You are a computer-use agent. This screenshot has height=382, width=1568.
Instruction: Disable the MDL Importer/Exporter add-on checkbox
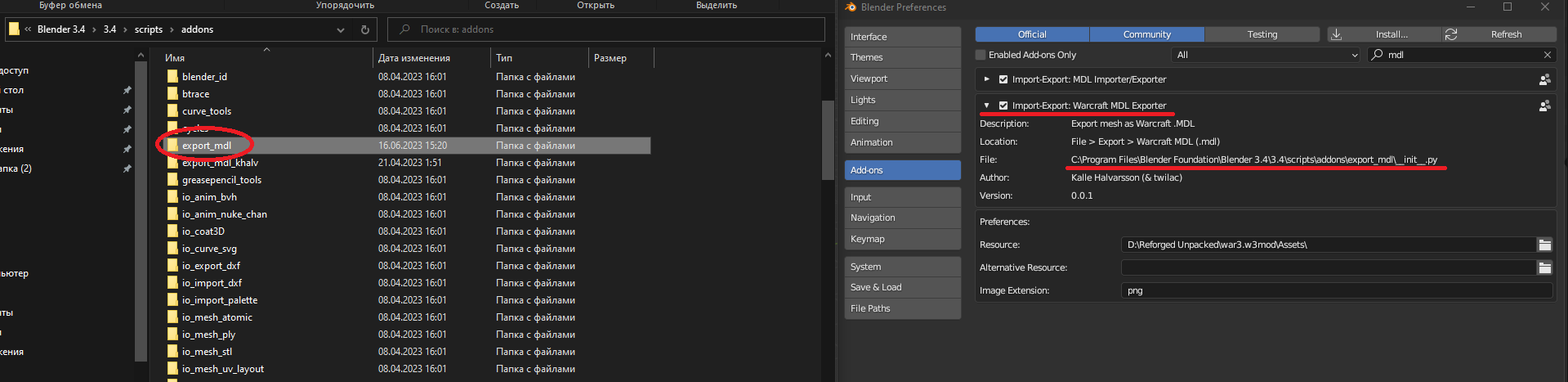pos(1003,79)
